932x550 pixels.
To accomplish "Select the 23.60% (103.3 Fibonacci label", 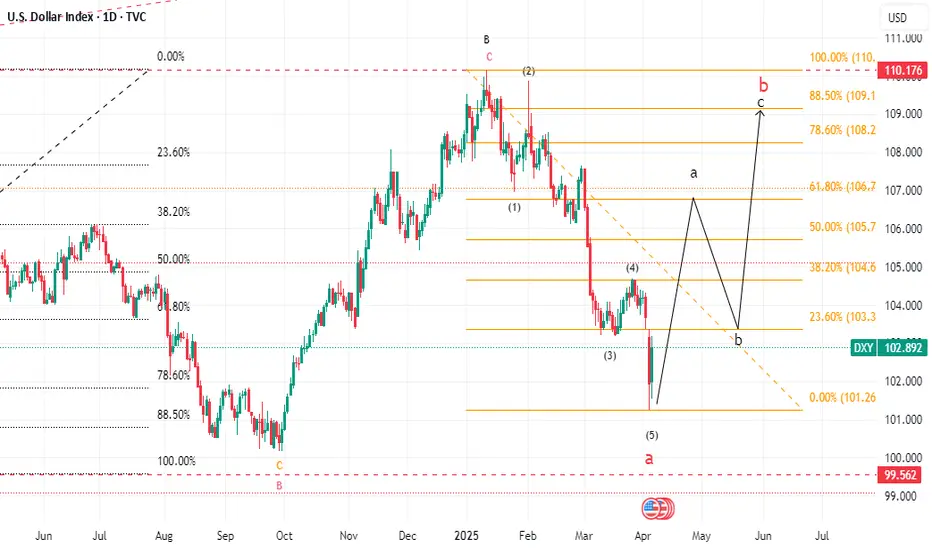I will [842, 316].
